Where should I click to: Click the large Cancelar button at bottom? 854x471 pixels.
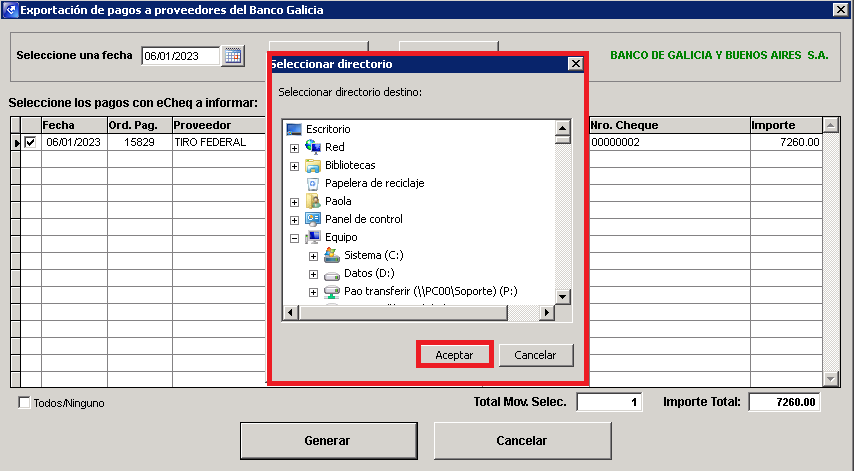pos(522,441)
